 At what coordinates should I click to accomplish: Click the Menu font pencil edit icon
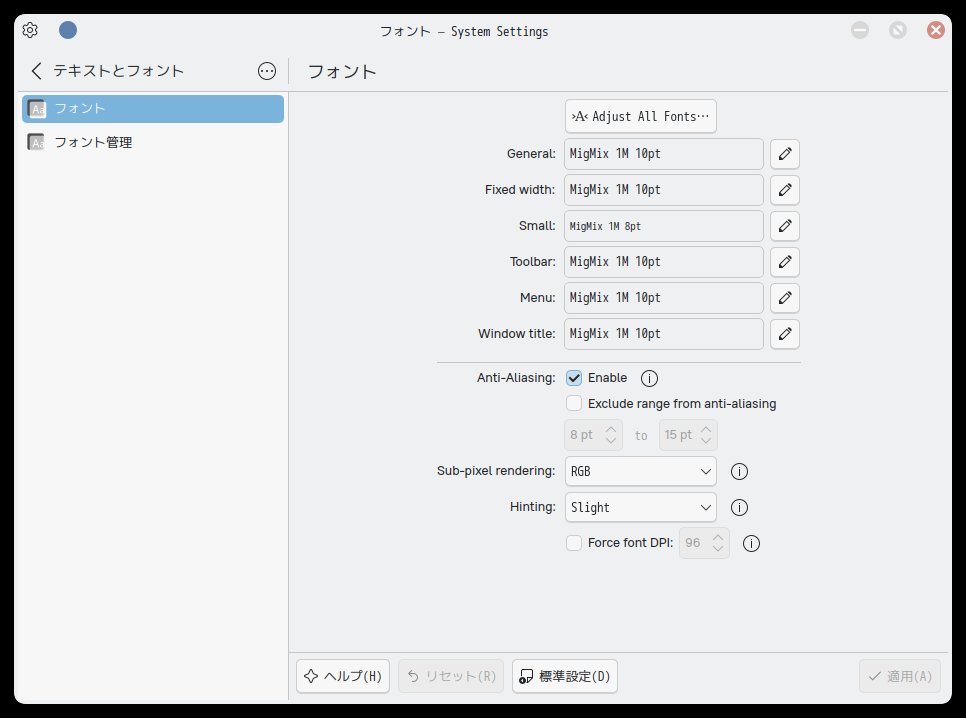click(x=784, y=297)
